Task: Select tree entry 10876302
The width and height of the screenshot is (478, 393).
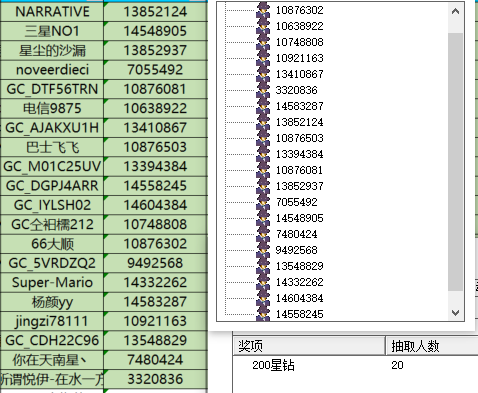Action: 299,10
